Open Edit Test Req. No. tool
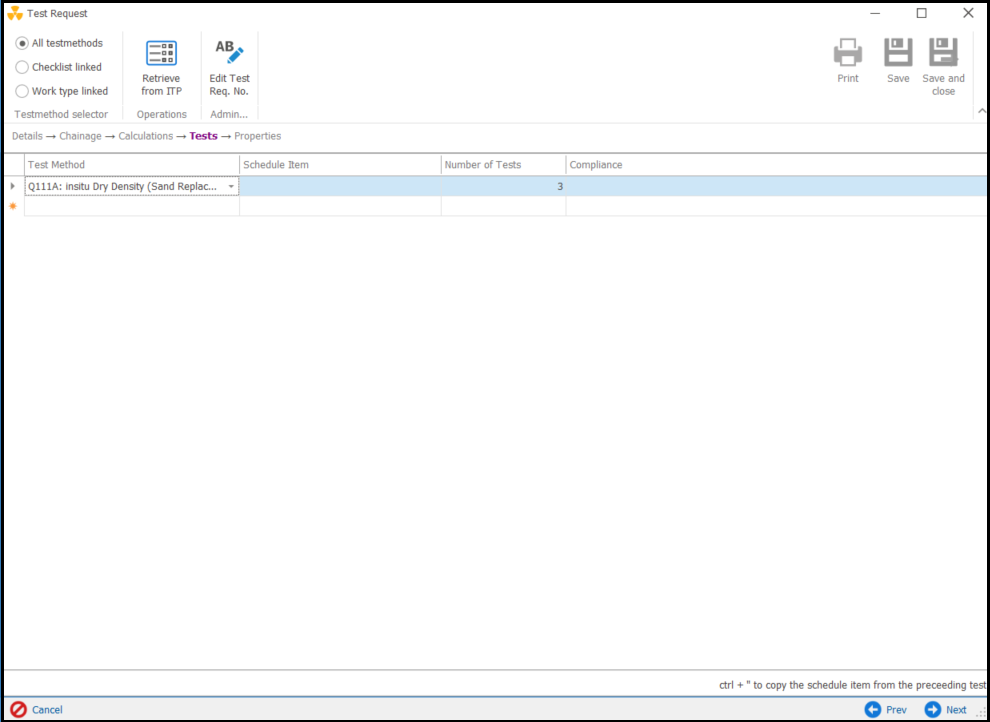The height and width of the screenshot is (722, 990). tap(229, 54)
